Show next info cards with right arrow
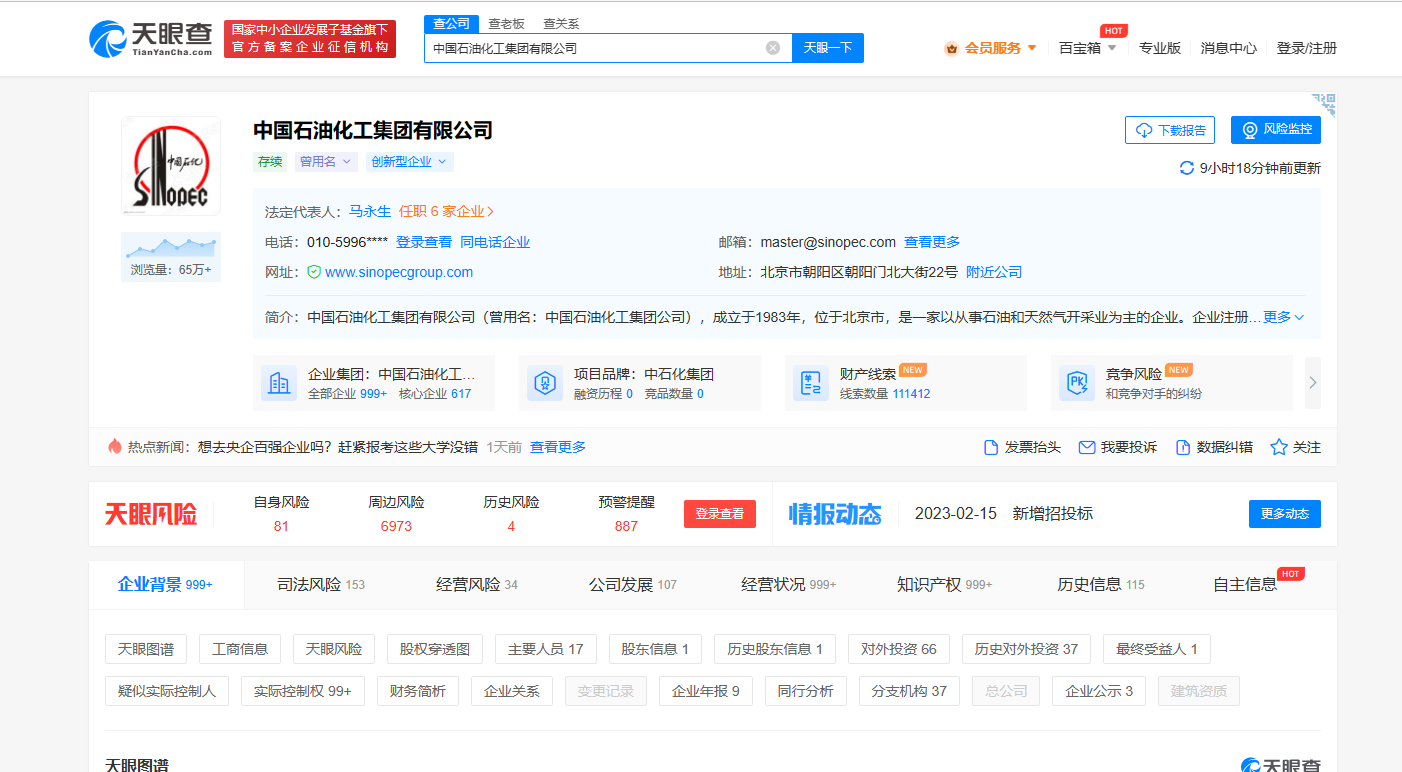 point(1313,383)
